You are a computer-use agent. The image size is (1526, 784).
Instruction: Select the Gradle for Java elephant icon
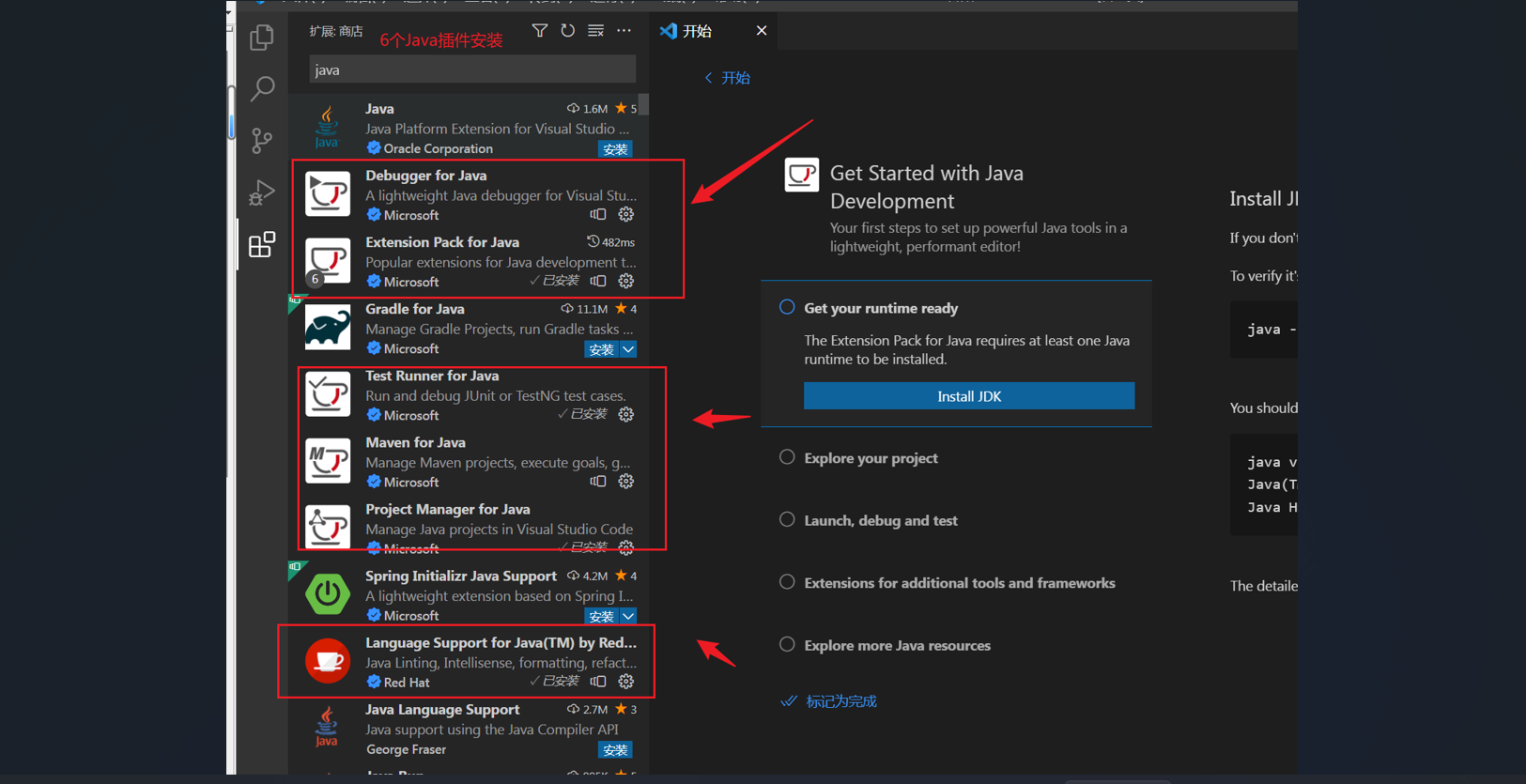coord(327,328)
